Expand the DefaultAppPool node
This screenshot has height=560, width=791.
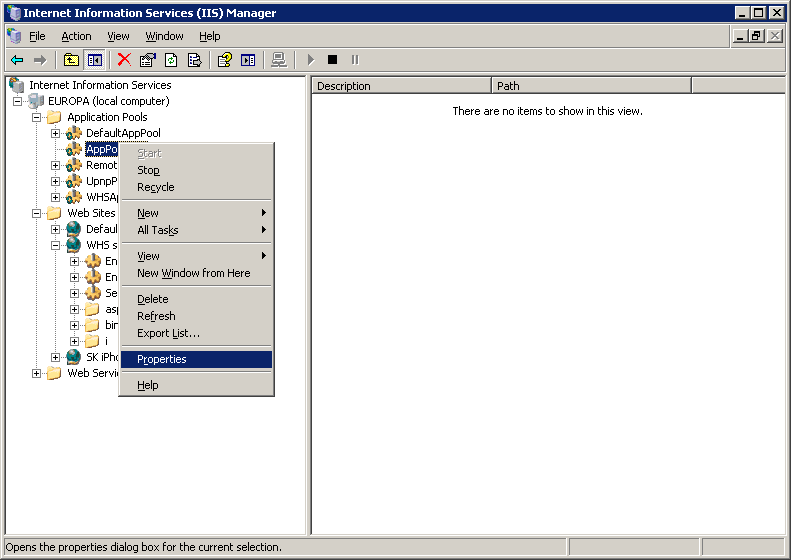click(x=55, y=134)
